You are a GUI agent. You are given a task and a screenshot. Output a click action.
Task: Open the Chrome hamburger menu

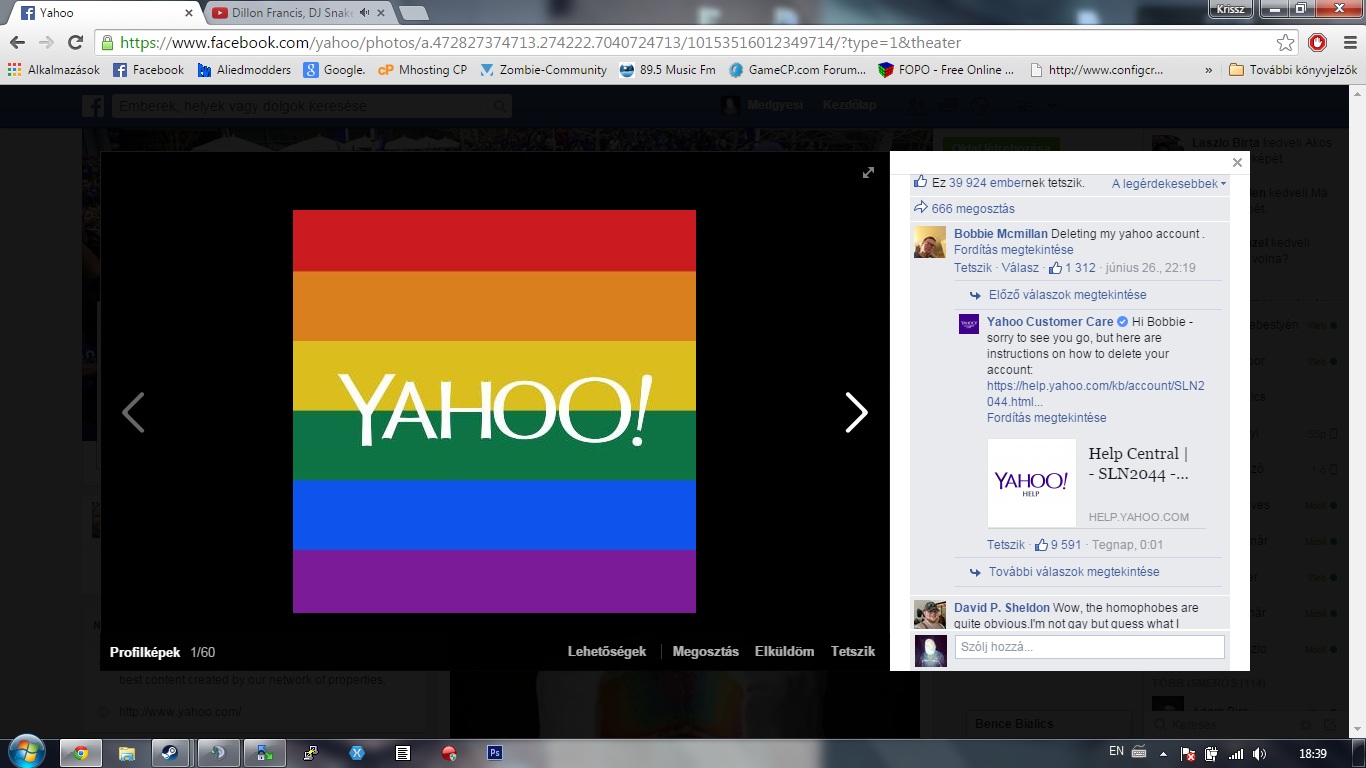tap(1348, 42)
